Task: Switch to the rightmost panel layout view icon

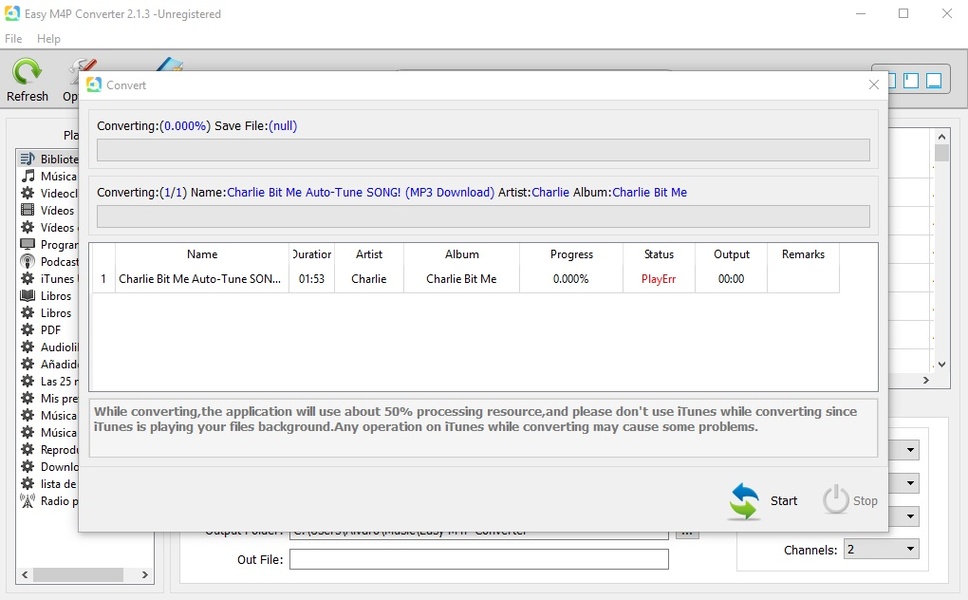Action: (x=934, y=80)
